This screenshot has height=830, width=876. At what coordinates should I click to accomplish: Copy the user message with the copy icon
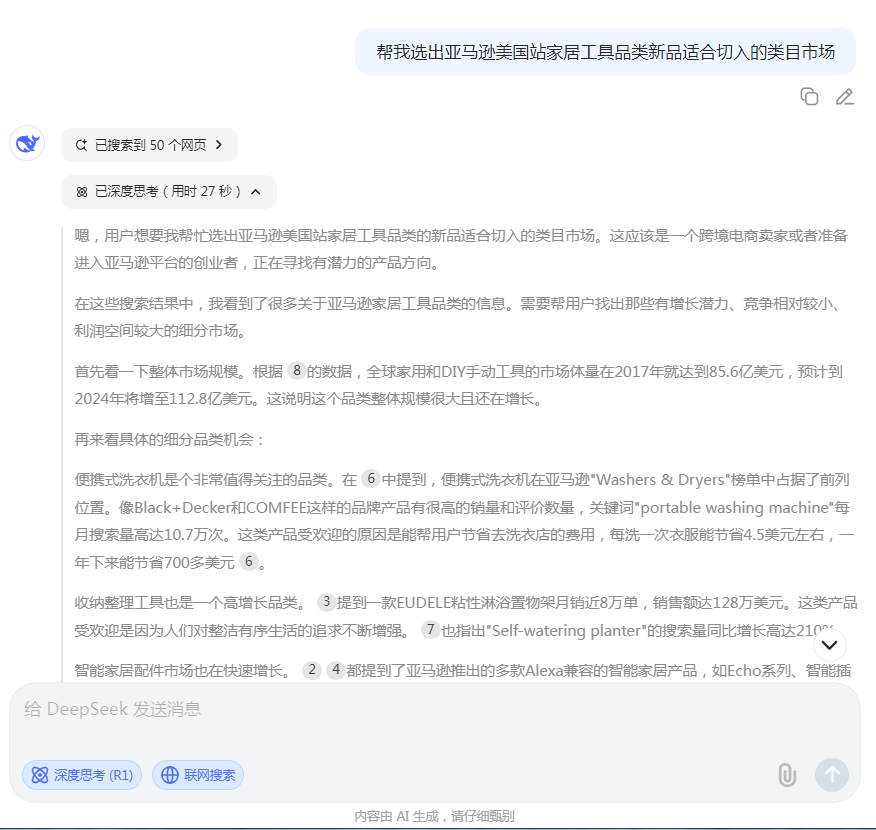tap(809, 97)
